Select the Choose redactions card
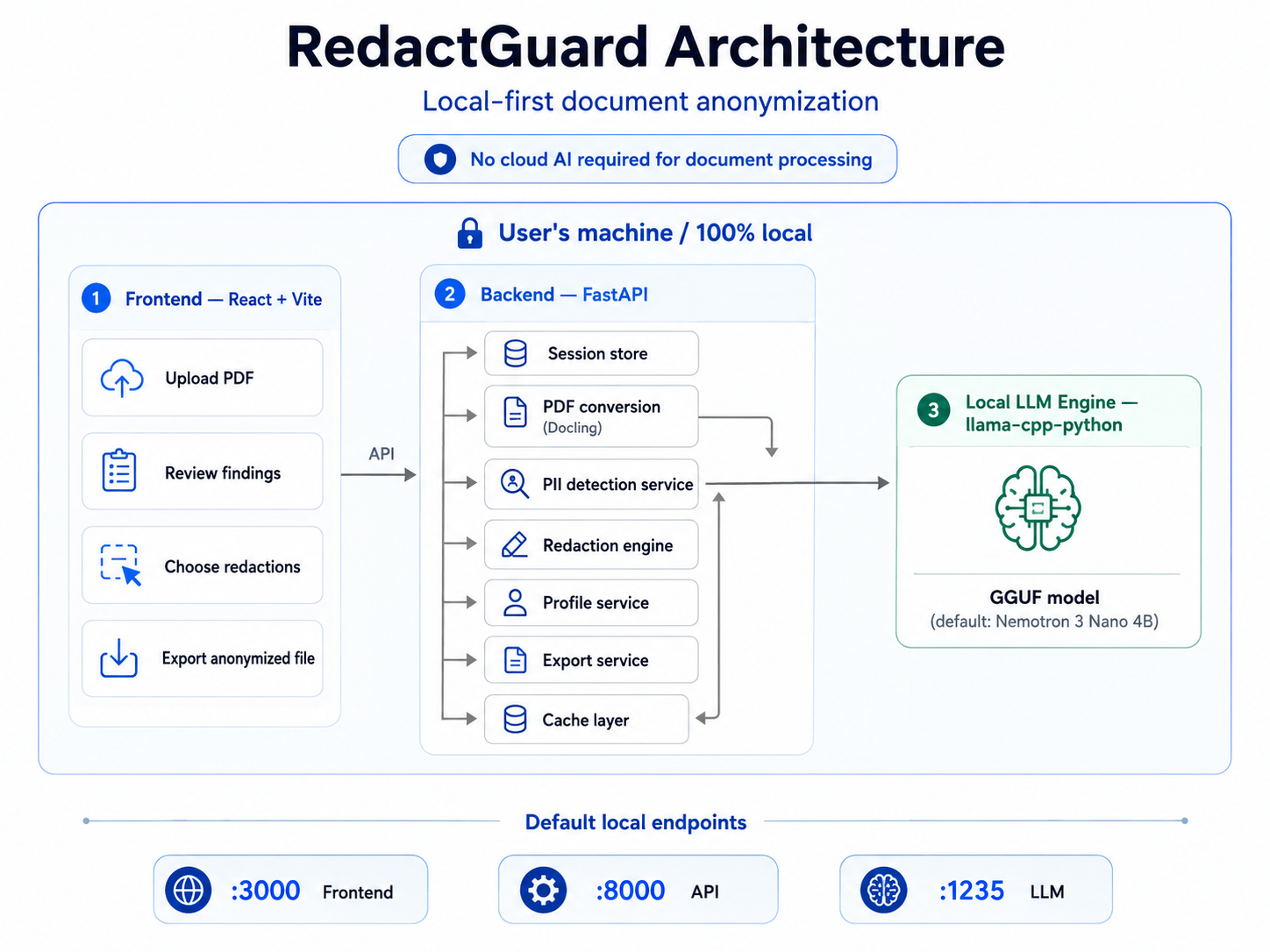This screenshot has height=952, width=1270. [203, 565]
